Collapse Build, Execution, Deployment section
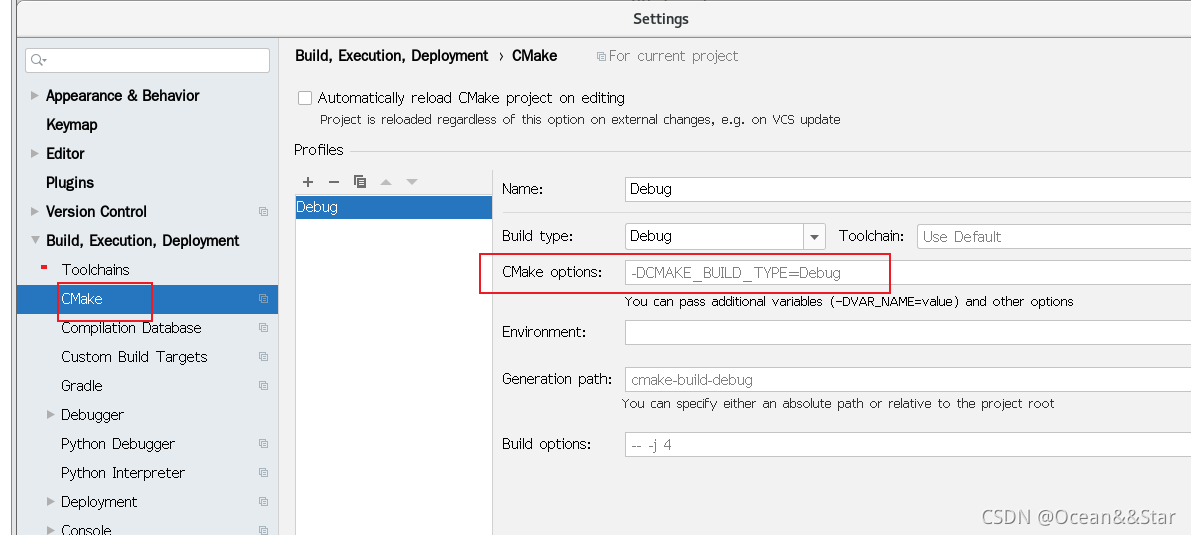The image size is (1191, 535). 34,240
